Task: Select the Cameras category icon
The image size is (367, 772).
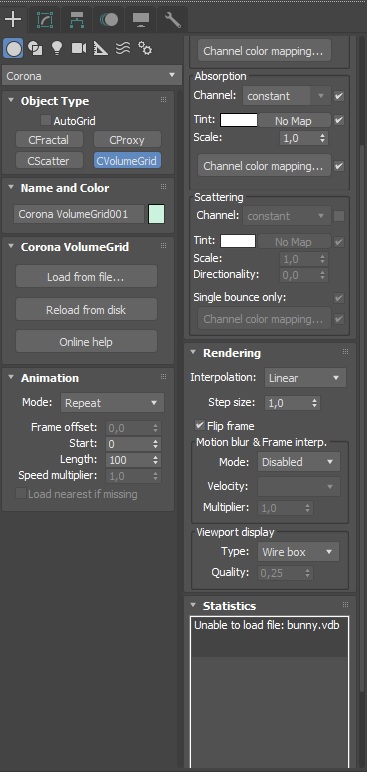Action: pos(79,48)
